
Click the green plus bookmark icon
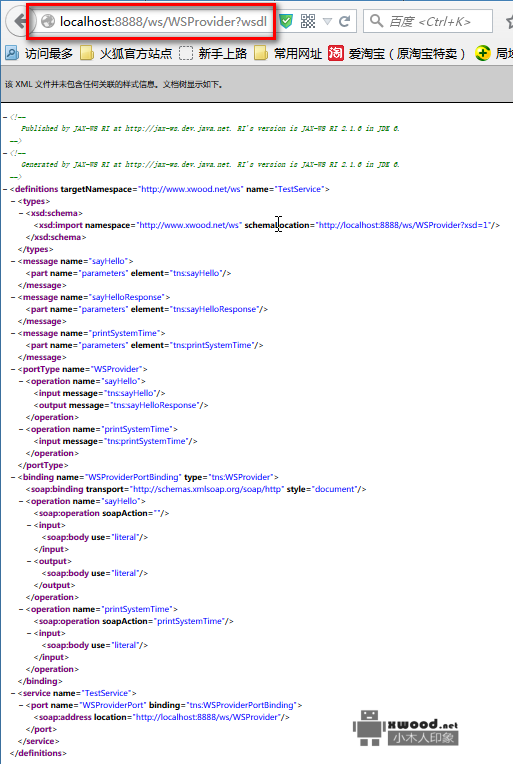tap(482, 53)
